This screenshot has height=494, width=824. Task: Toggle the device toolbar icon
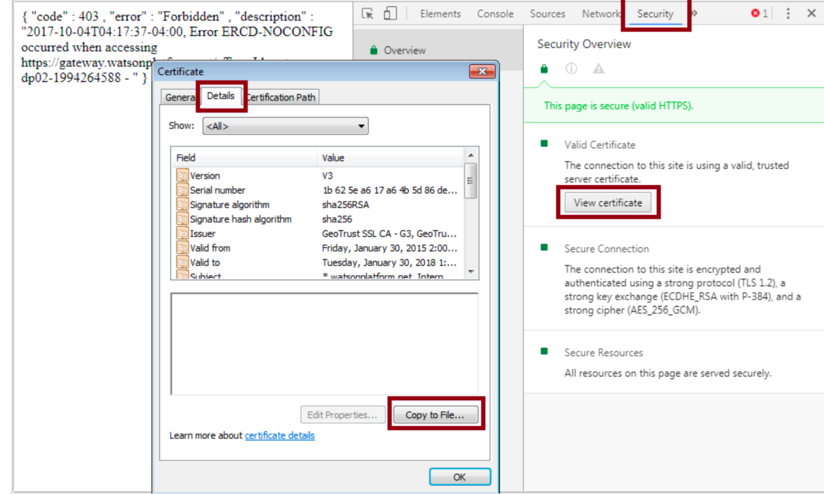click(x=390, y=13)
